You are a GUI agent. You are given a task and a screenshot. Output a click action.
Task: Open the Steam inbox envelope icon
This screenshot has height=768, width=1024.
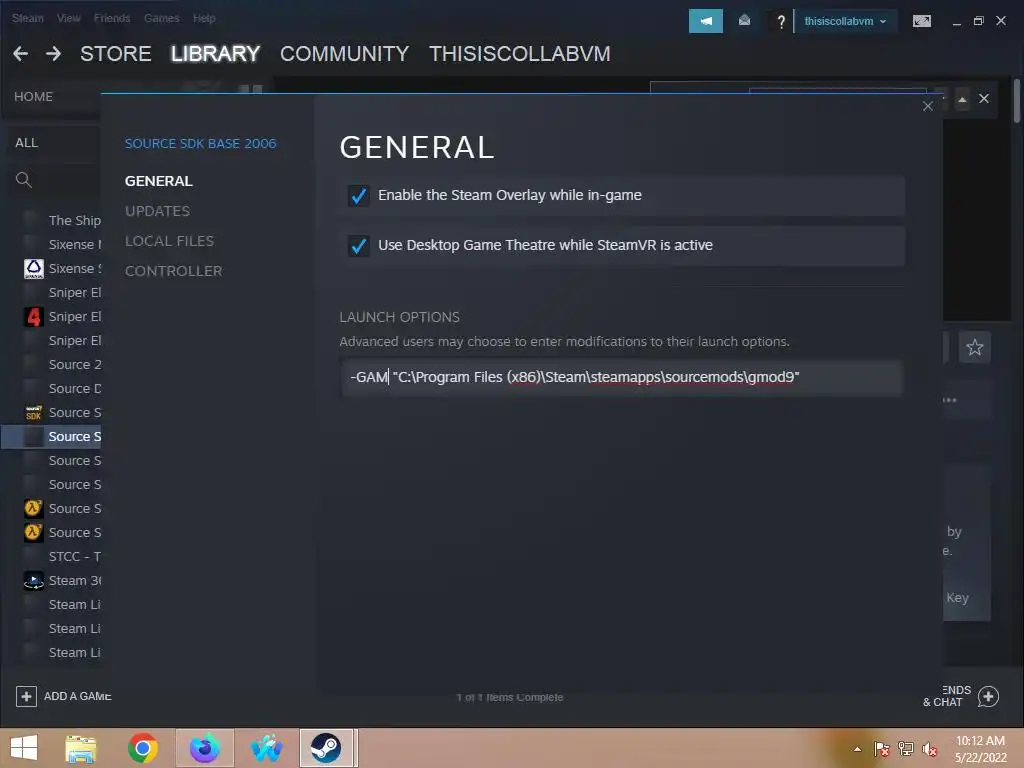[x=744, y=21]
